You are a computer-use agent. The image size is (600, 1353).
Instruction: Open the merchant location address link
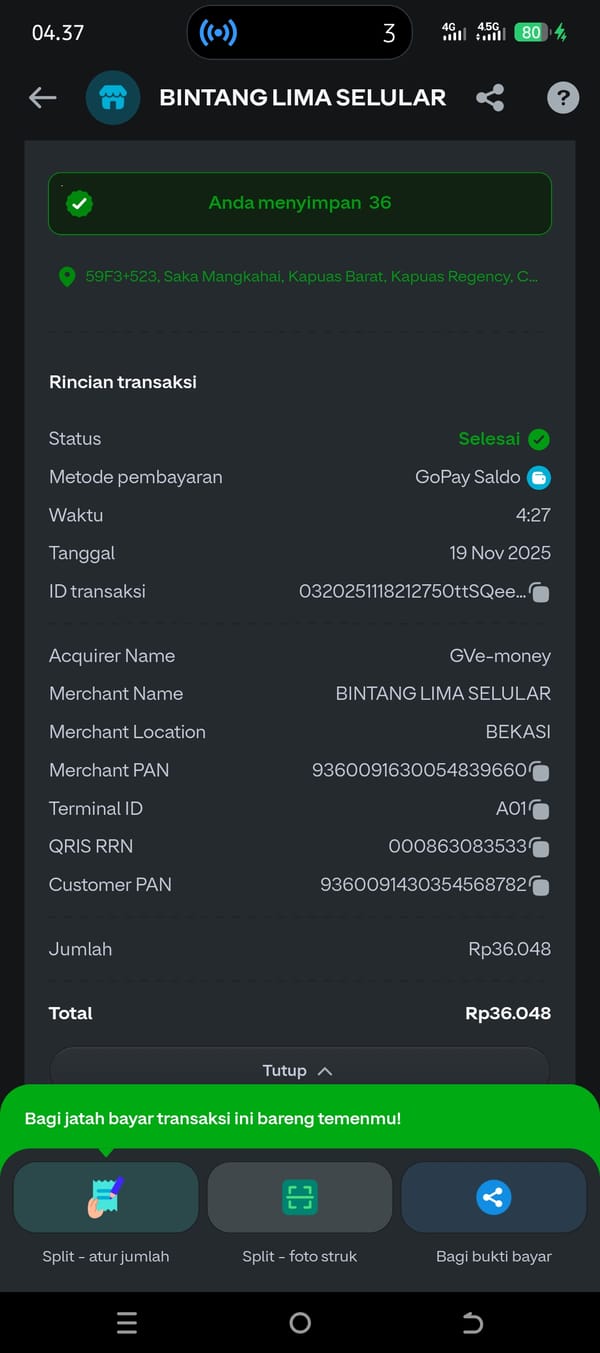310,277
